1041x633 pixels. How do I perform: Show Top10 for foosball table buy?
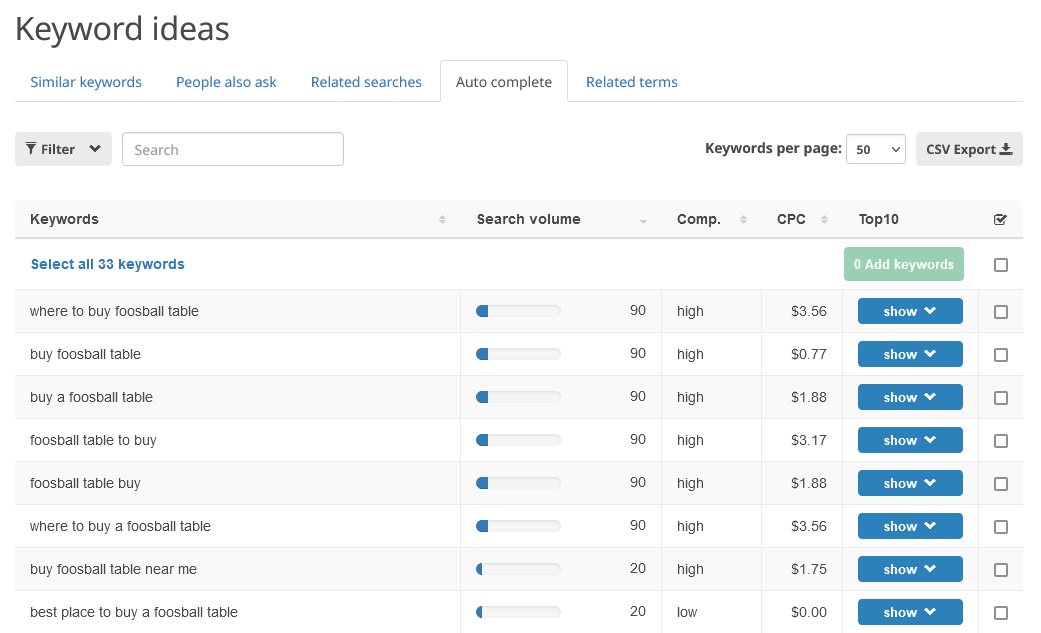pyautogui.click(x=910, y=483)
